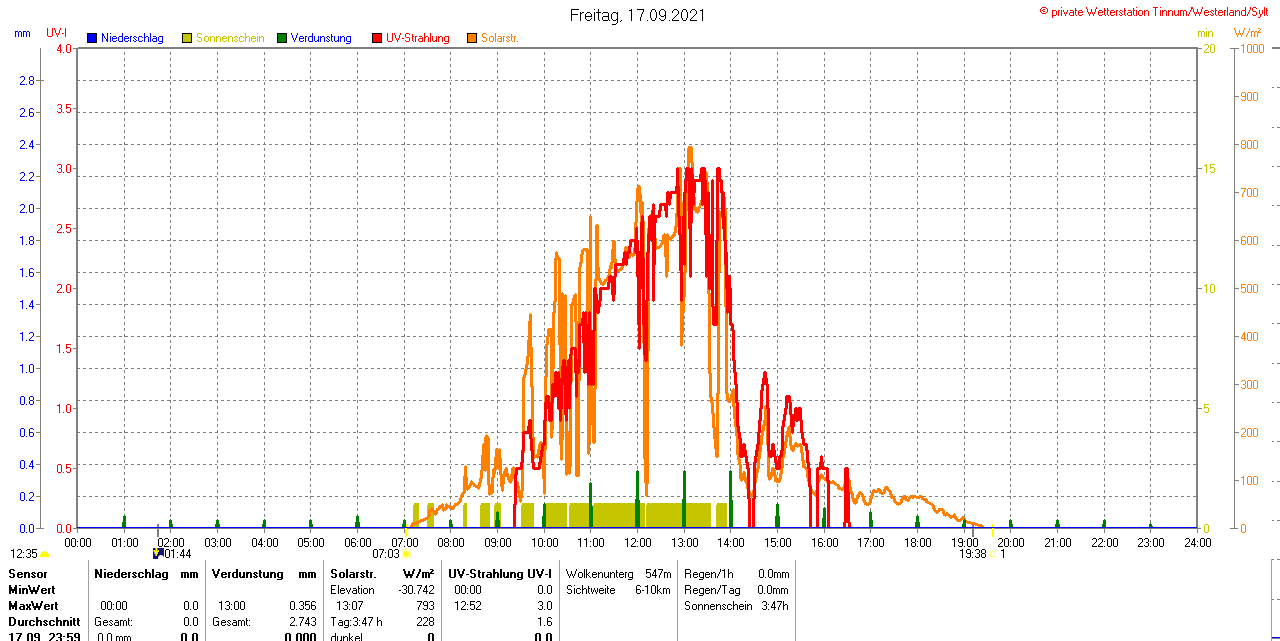Image resolution: width=1280 pixels, height=641 pixels.
Task: Click the orange Solarstr. legend square
Action: [x=472, y=38]
